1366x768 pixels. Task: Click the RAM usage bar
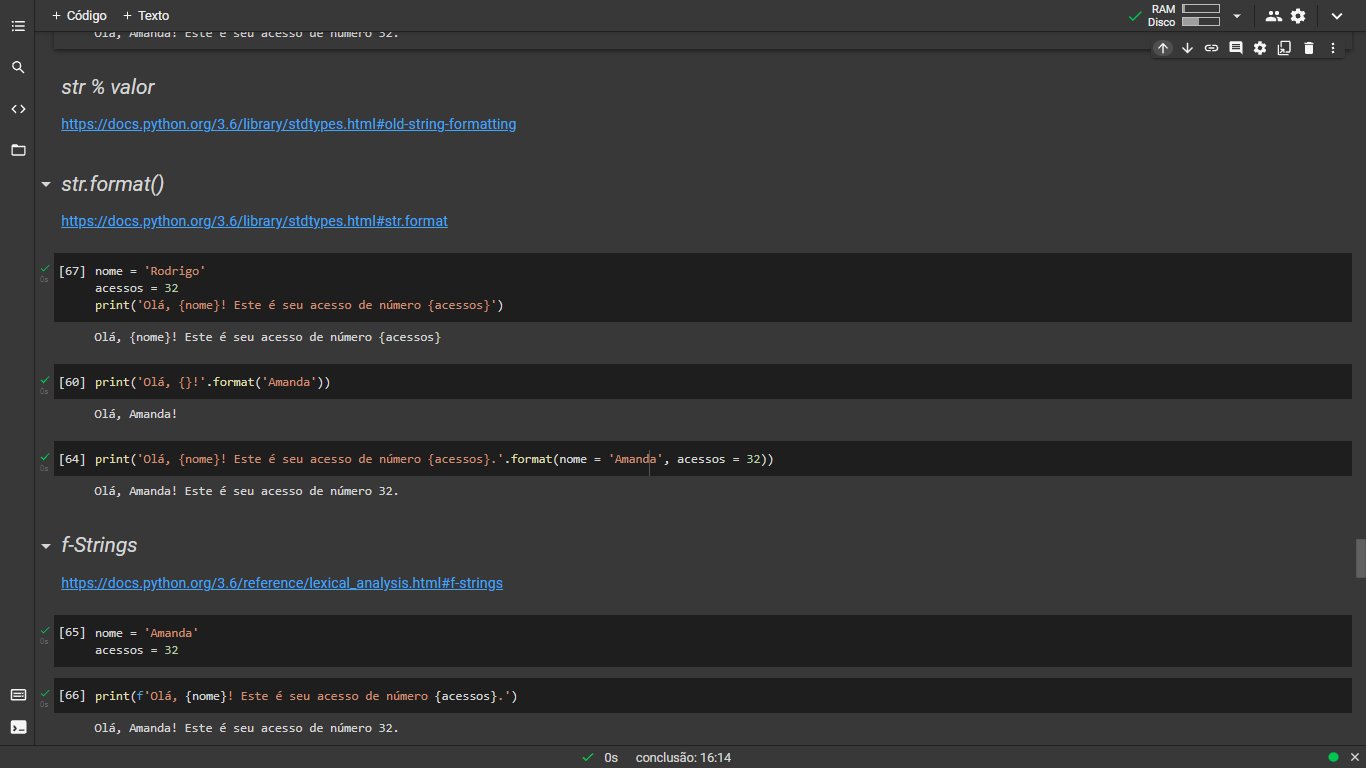coord(1201,9)
